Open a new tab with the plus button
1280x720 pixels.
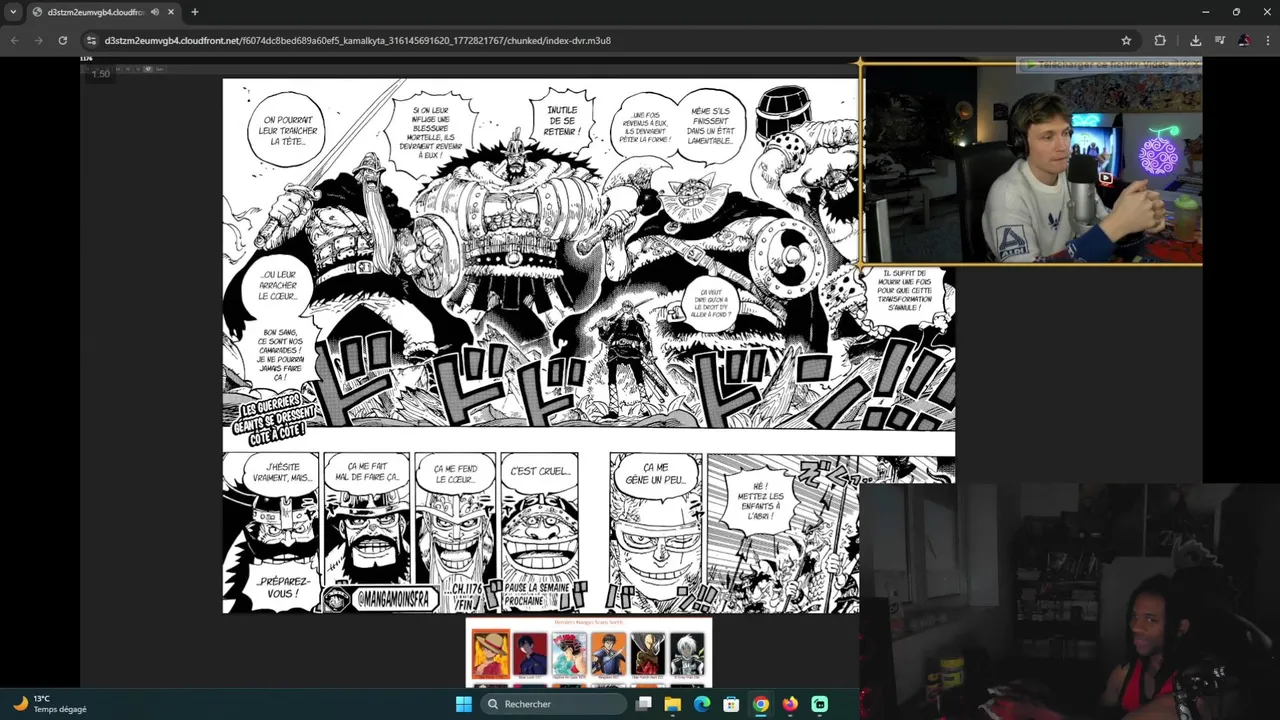click(194, 12)
